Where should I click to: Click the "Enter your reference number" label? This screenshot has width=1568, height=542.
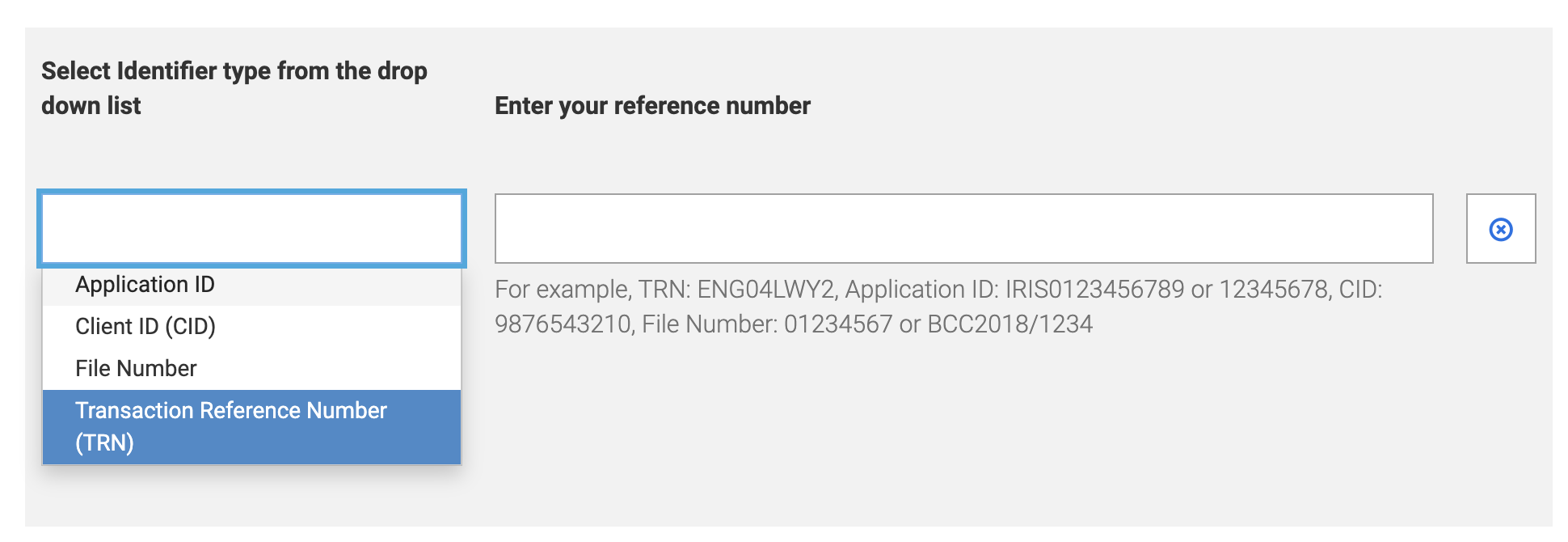[652, 106]
